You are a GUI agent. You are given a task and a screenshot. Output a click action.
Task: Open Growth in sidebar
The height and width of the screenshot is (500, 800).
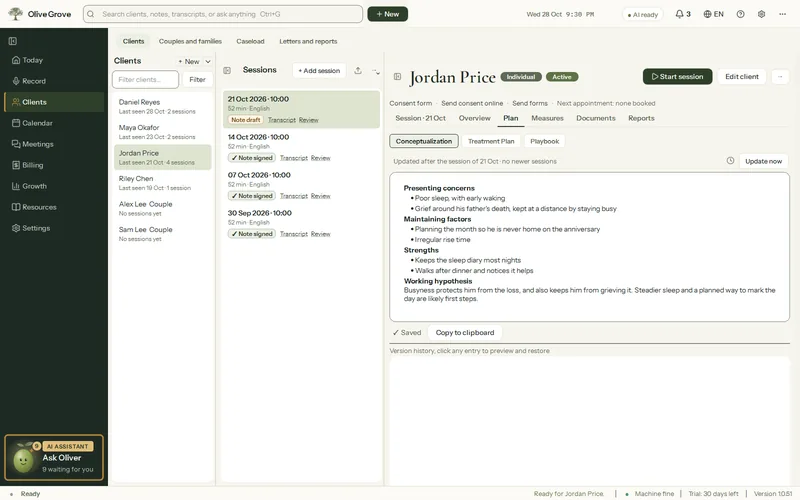54,186
